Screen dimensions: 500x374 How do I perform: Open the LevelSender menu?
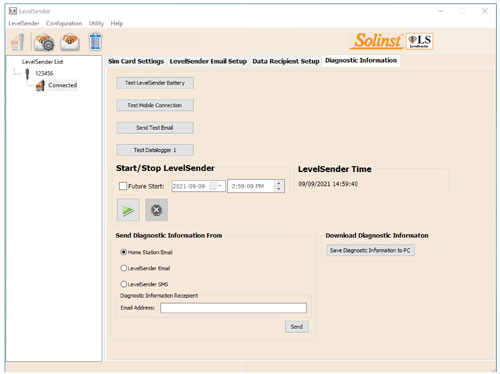tap(24, 23)
